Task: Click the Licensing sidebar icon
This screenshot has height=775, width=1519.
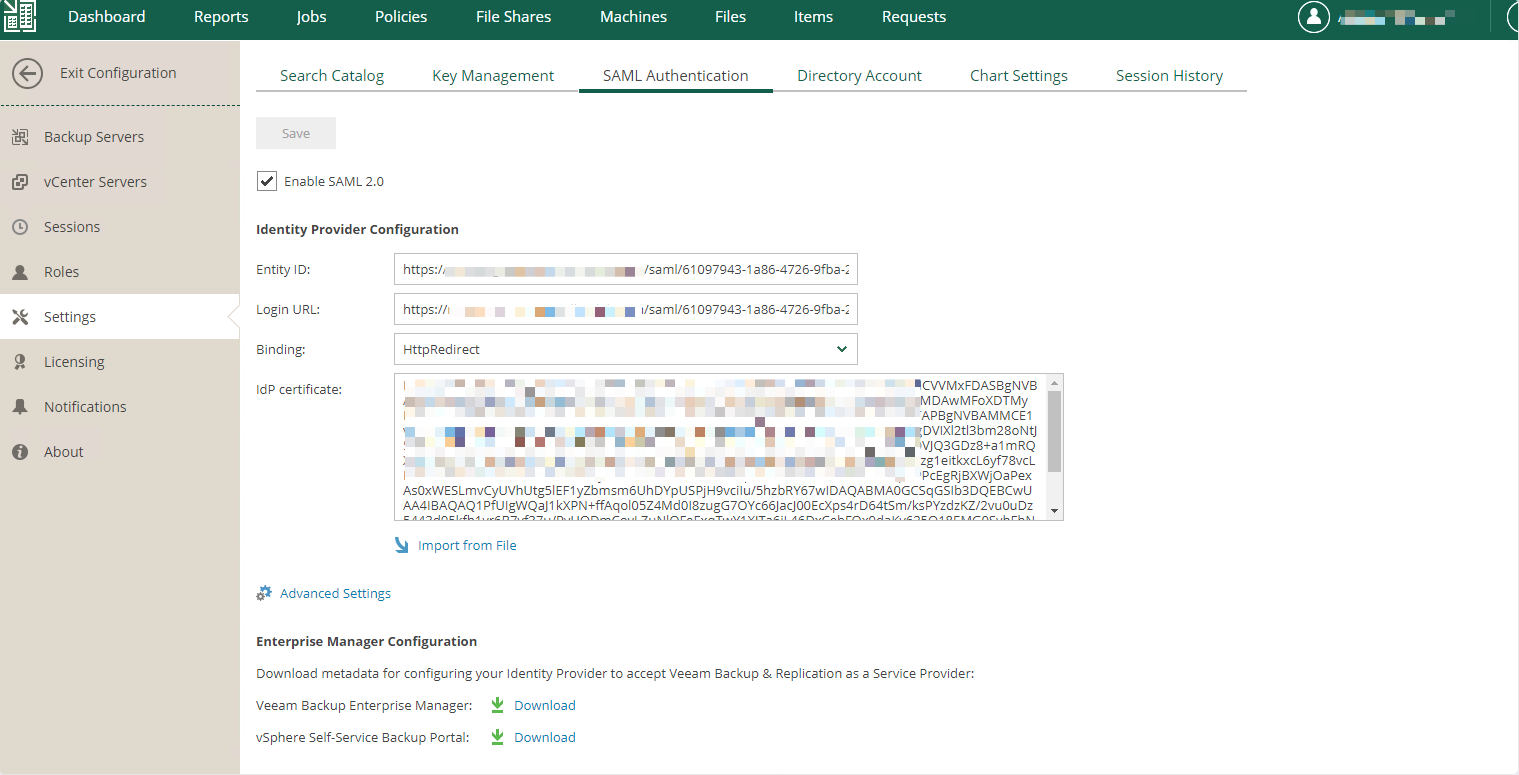Action: [x=20, y=362]
